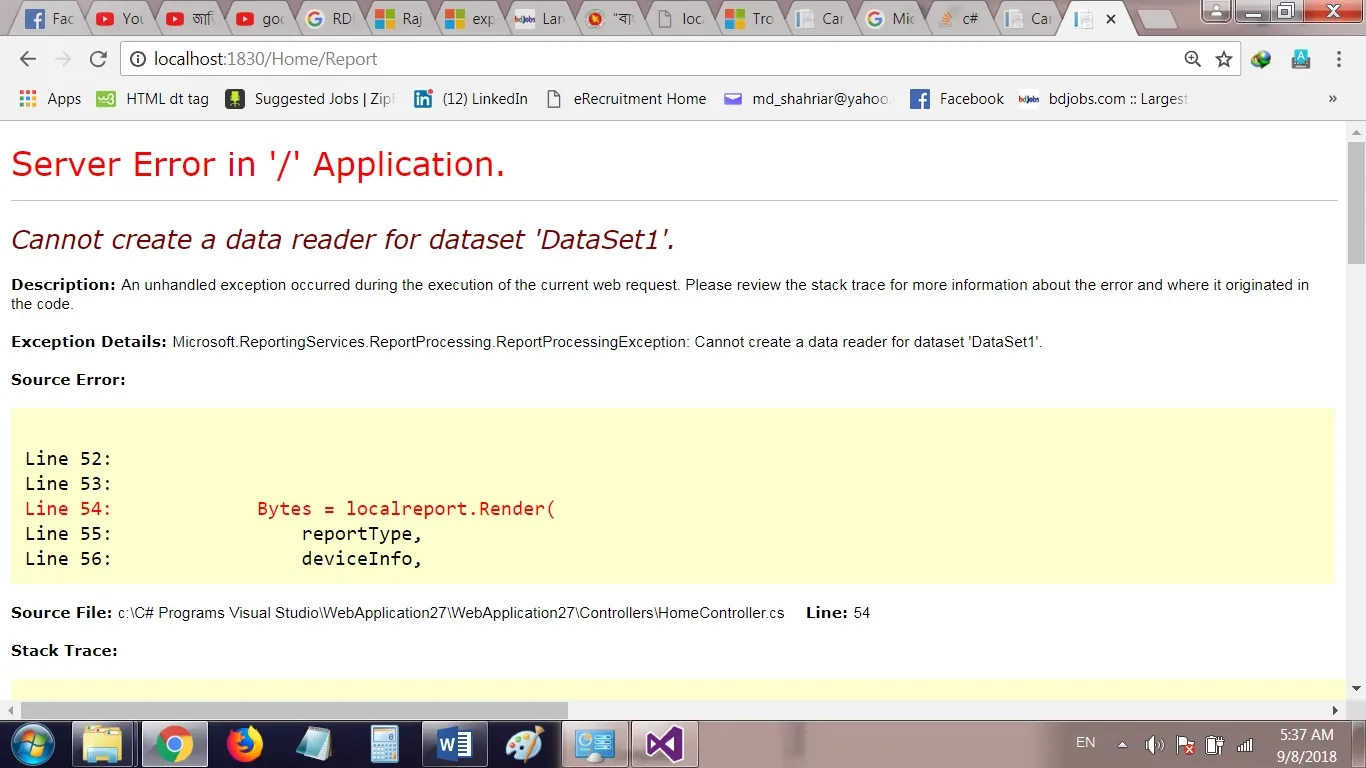Screen dimensions: 1366x768
Task: Click 'deviceInfo,' on Line 56
Action: (x=362, y=559)
